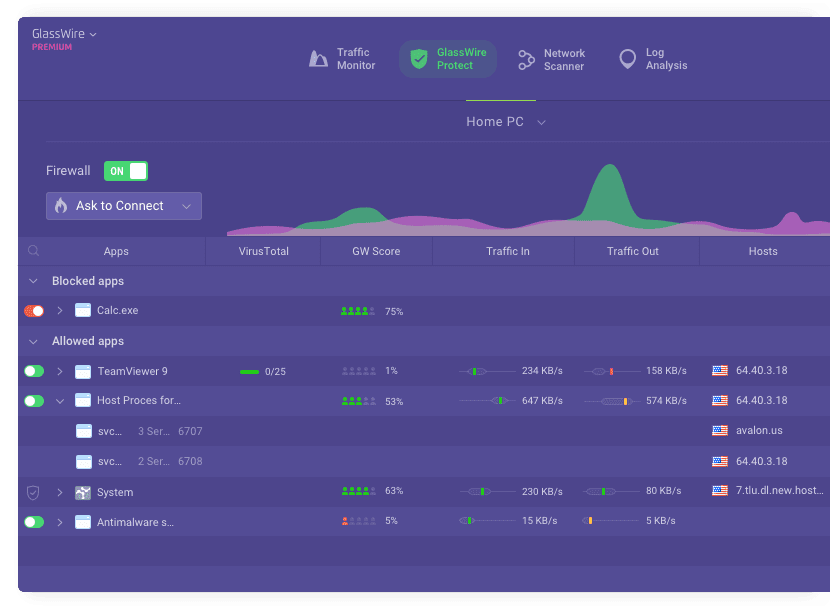Click TeamViewer's VirusTotal 0/25 result
Viewport: 830px width, 614px height.
(263, 372)
